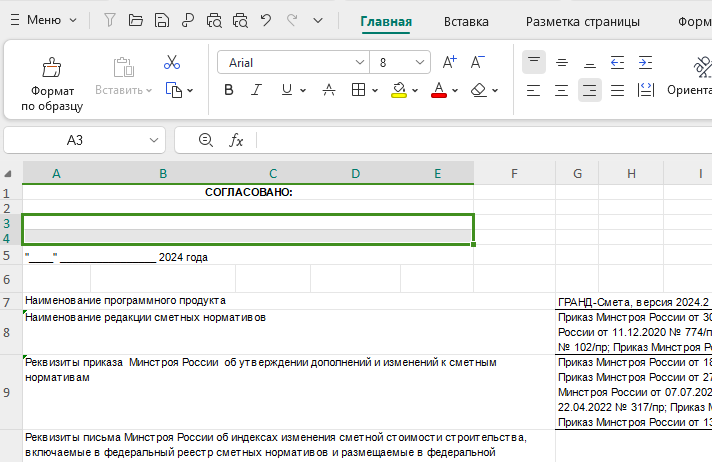Click the Name Box showing A3
The width and height of the screenshot is (712, 462).
pyautogui.click(x=75, y=140)
